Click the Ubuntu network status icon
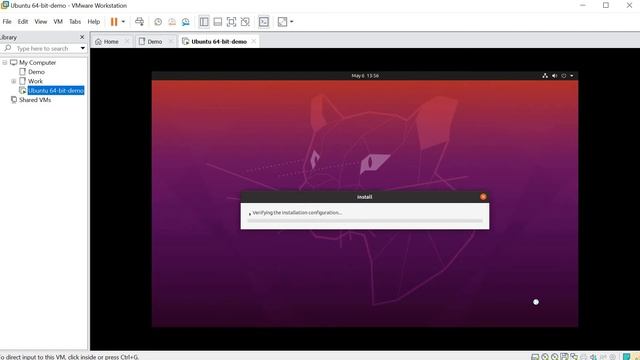Image resolution: width=640 pixels, height=360 pixels. click(x=545, y=76)
